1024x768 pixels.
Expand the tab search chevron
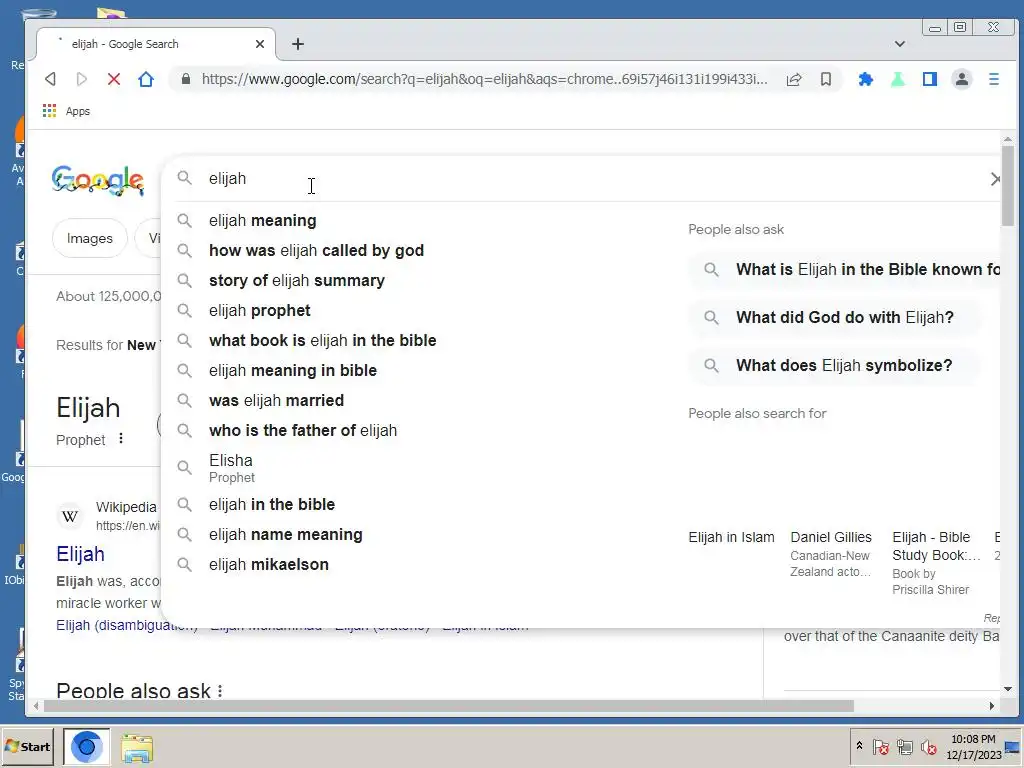coord(900,44)
